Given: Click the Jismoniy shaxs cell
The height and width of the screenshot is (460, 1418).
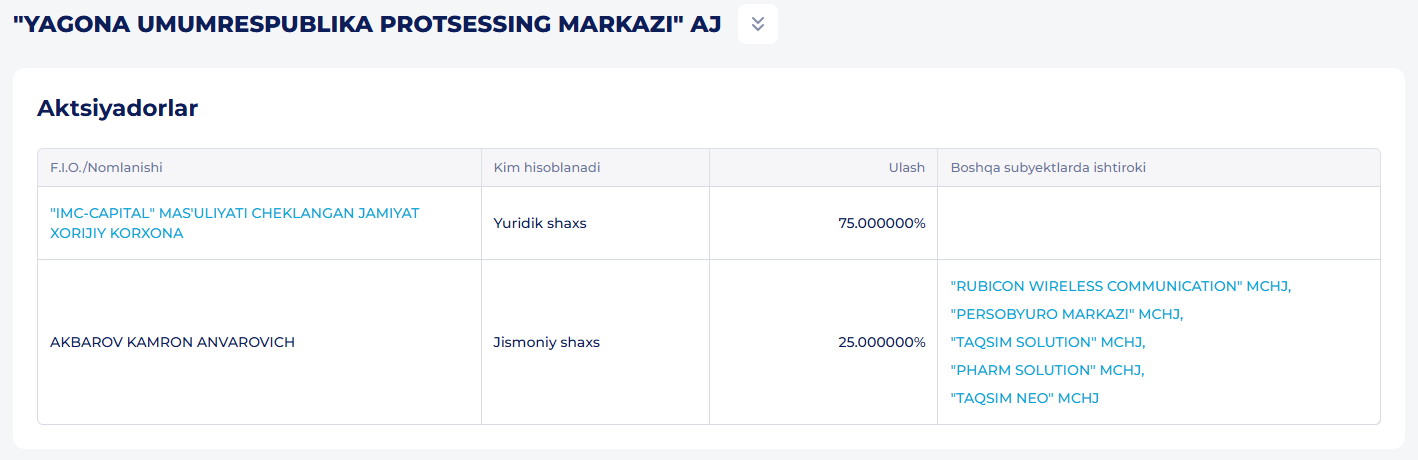Looking at the screenshot, I should pyautogui.click(x=546, y=342).
